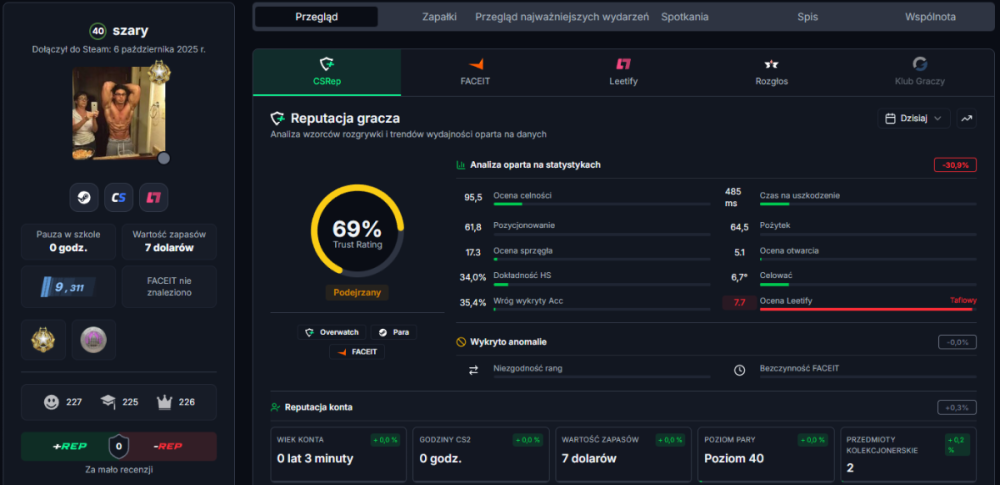
Task: Open the Spotkania tab
Action: (x=685, y=17)
